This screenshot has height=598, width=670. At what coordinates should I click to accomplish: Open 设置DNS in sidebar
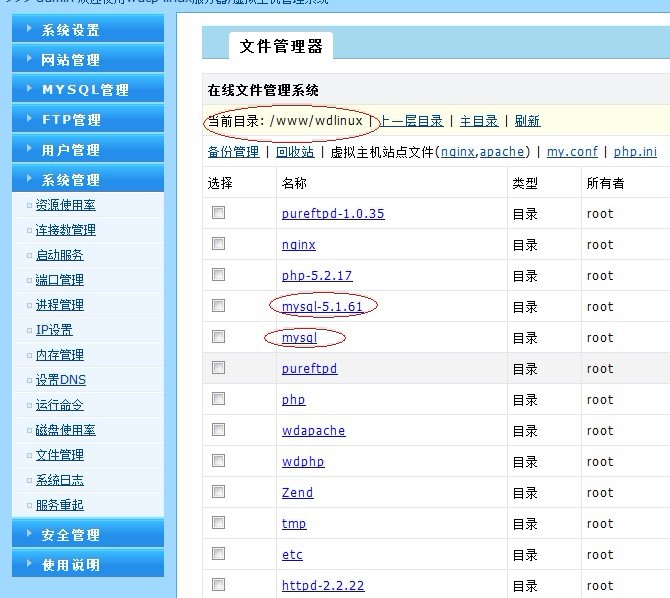click(x=61, y=380)
